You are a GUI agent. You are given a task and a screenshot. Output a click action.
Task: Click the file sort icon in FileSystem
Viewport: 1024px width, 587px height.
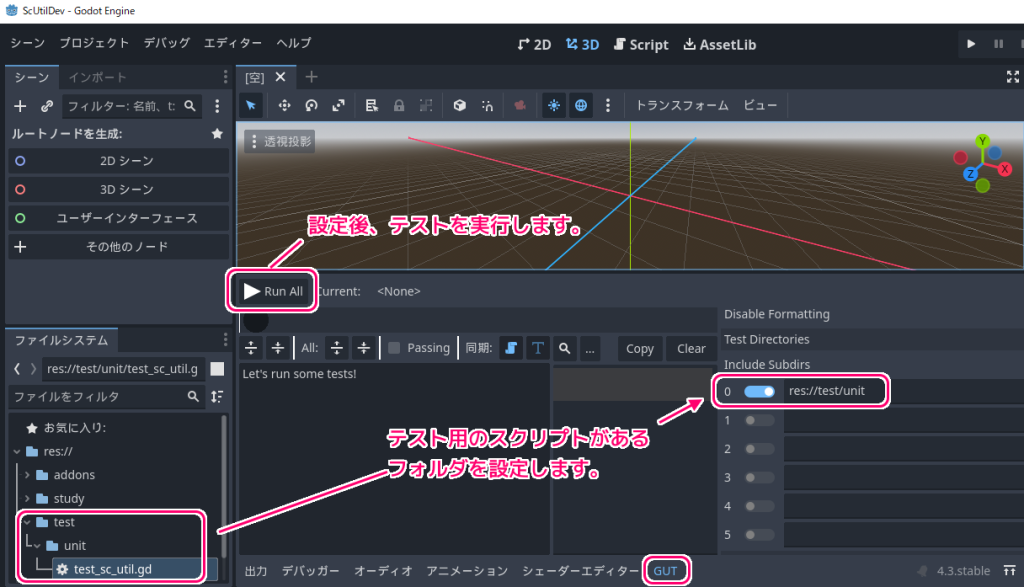217,396
